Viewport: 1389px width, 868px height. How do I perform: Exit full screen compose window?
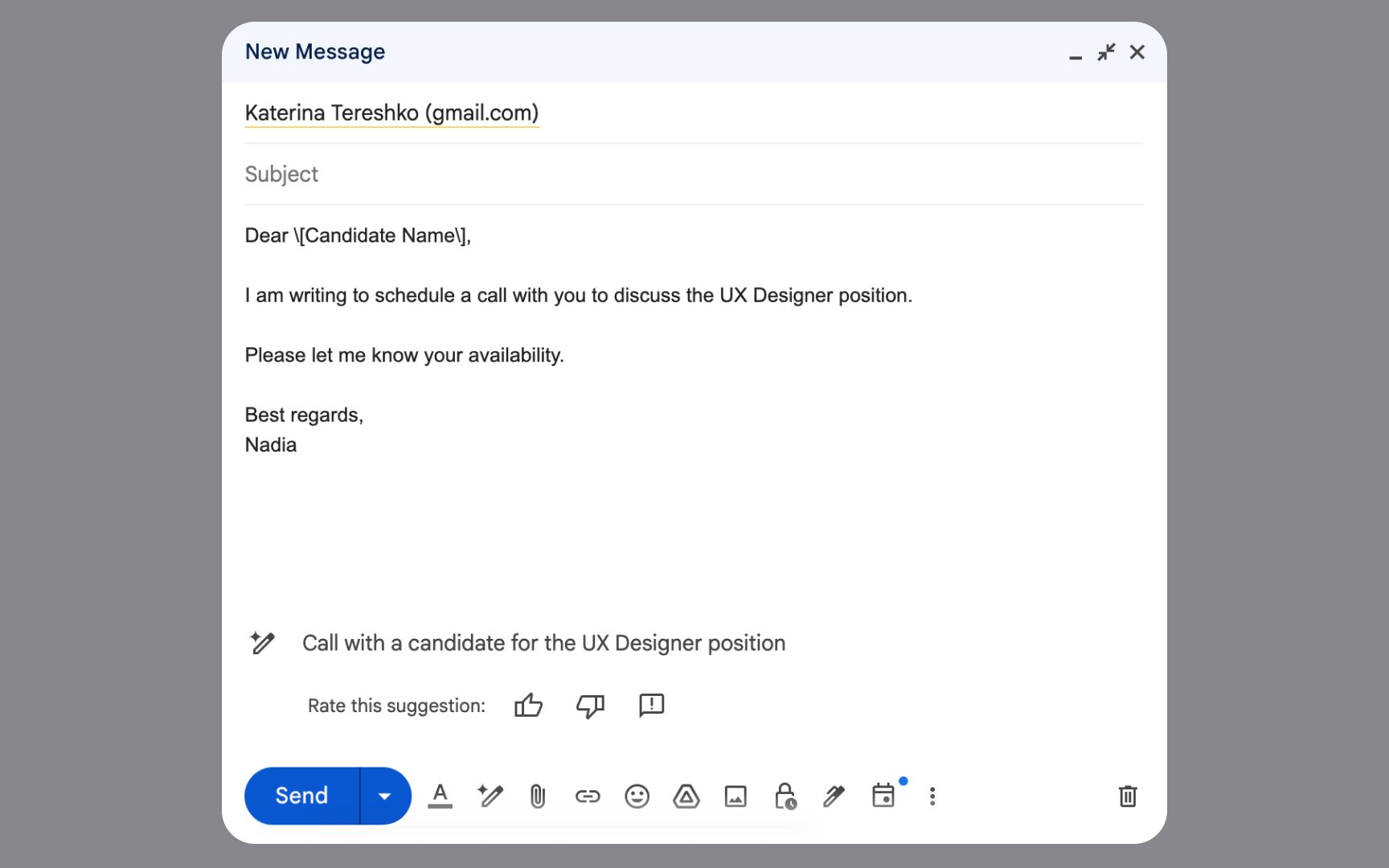[1106, 52]
